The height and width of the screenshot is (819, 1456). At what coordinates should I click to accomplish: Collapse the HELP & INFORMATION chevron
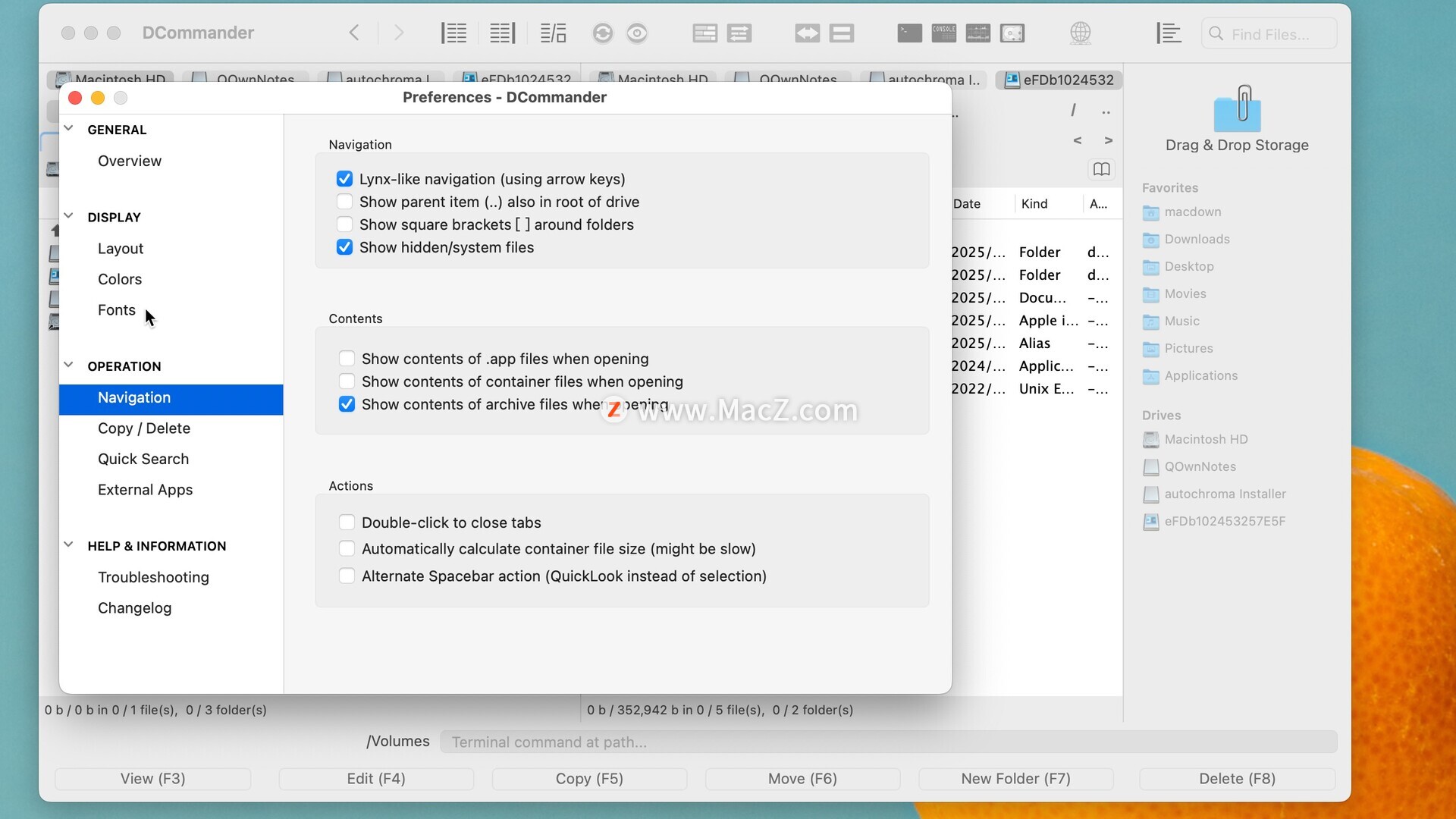point(68,544)
